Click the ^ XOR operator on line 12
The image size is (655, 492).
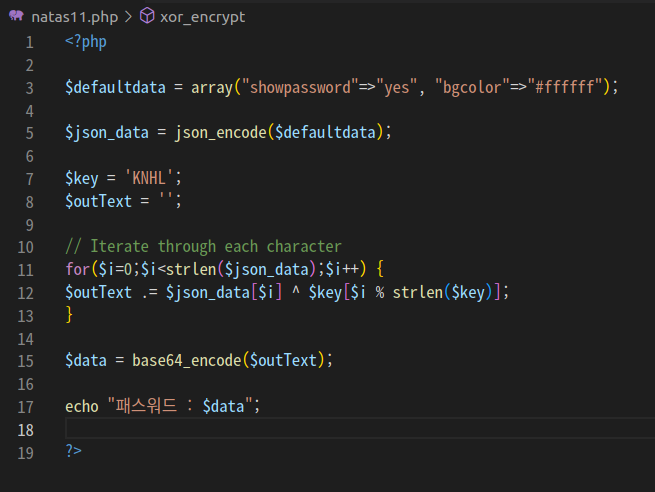click(296, 290)
